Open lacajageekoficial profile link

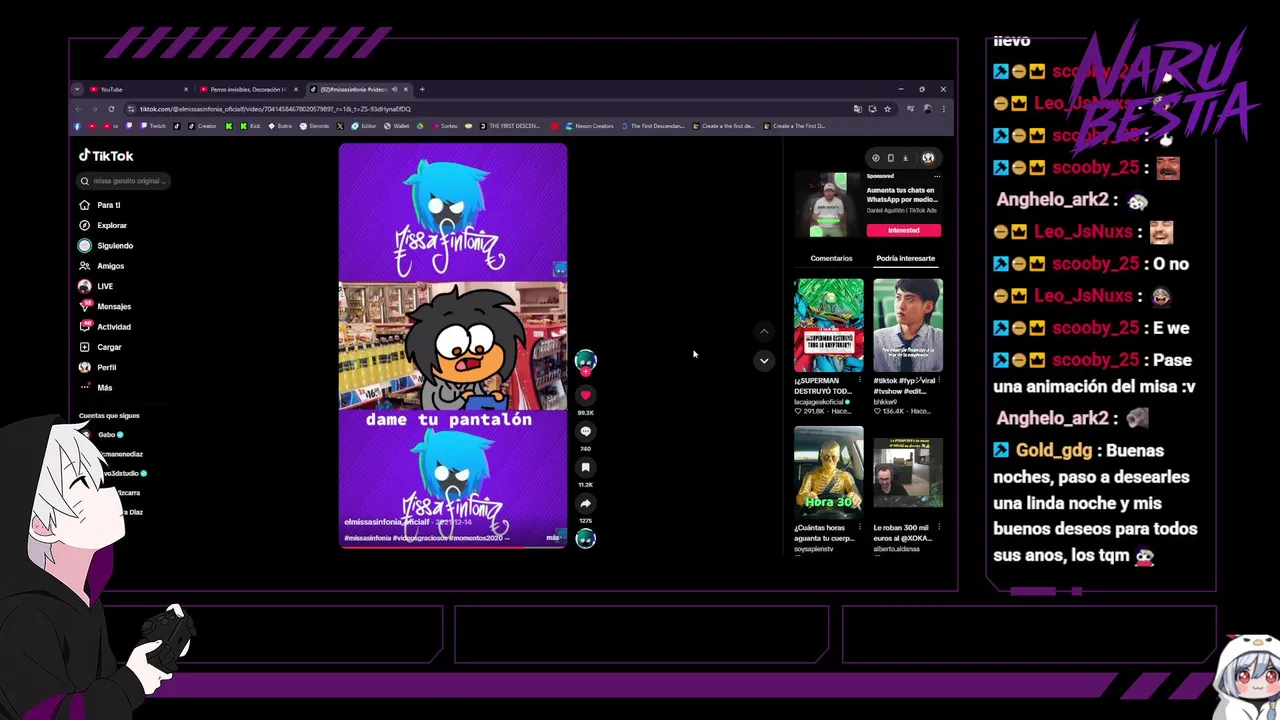[818, 401]
